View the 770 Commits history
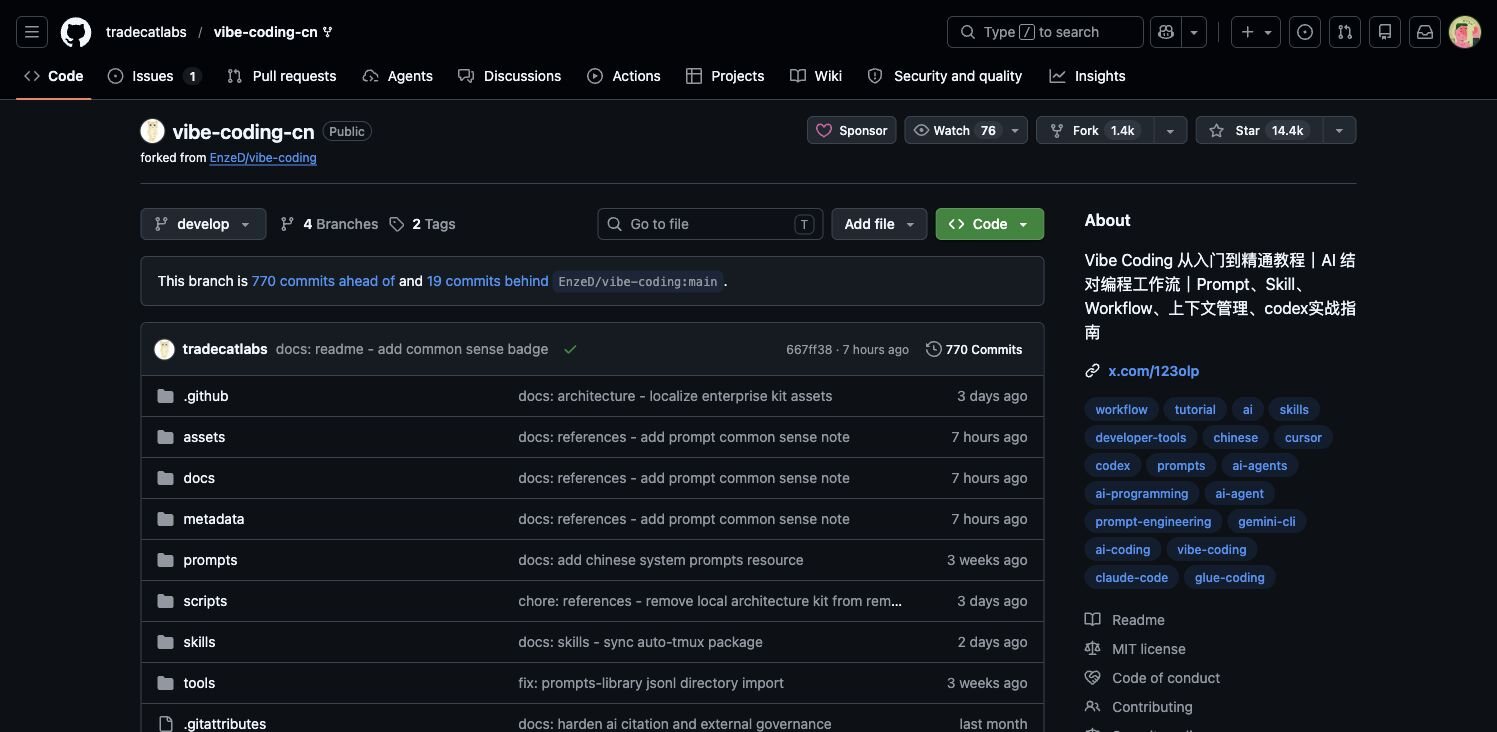Image resolution: width=1497 pixels, height=732 pixels. (974, 349)
